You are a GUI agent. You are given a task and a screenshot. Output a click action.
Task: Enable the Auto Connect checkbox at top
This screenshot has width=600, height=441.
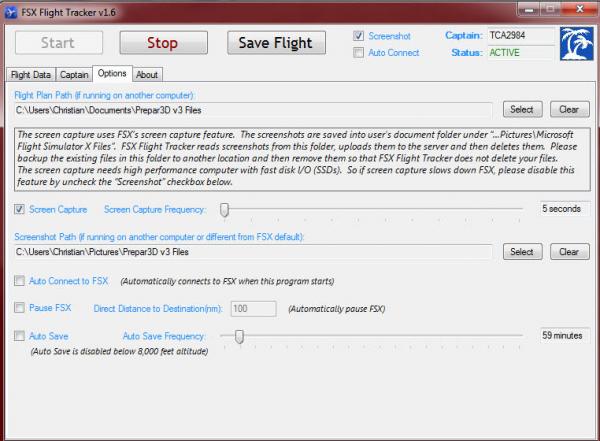(x=359, y=53)
